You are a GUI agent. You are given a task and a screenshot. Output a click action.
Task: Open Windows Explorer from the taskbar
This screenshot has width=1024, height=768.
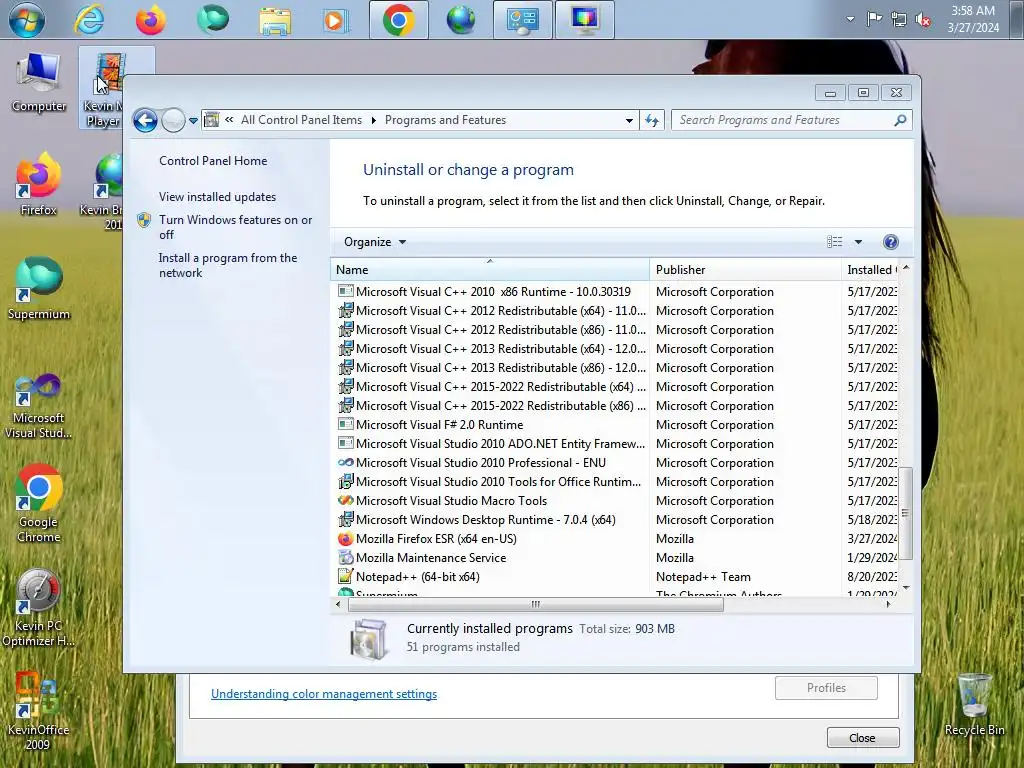[275, 20]
